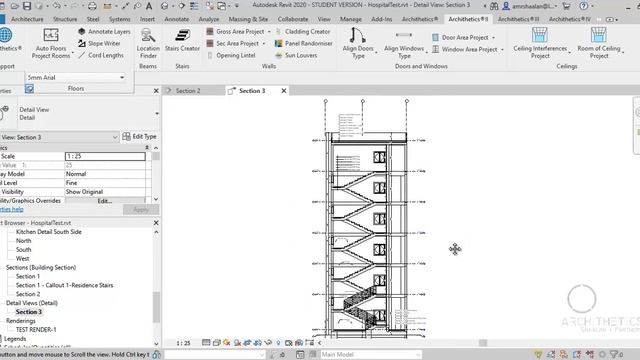This screenshot has width=640, height=360.
Task: Save the project with floppy icon
Action: (27, 6)
